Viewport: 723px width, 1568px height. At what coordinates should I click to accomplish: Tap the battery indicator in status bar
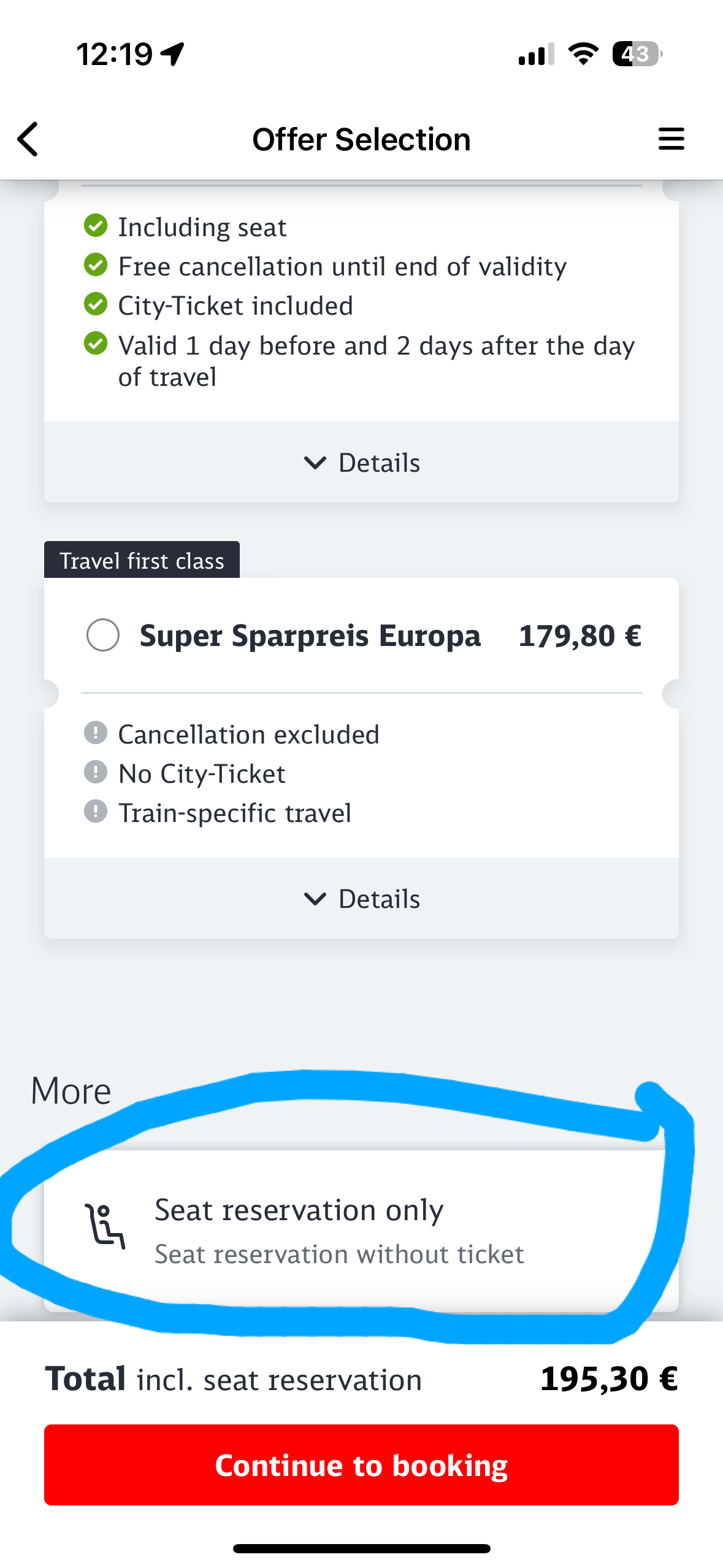click(637, 54)
